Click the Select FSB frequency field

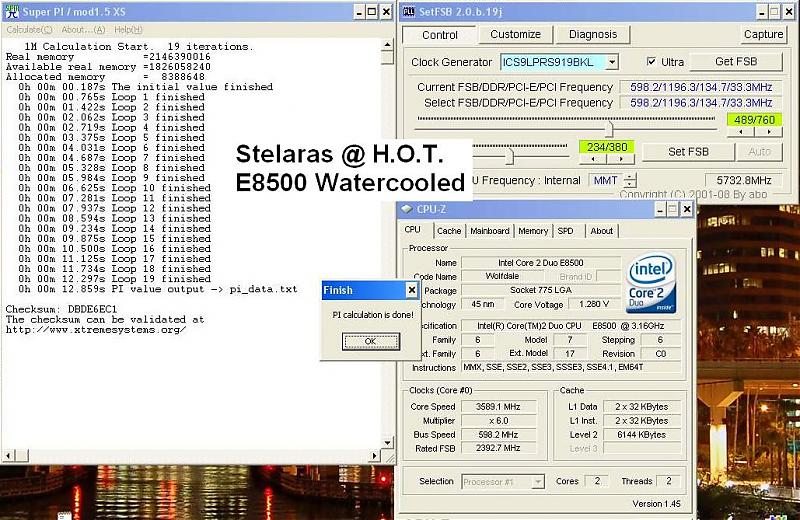[701, 103]
